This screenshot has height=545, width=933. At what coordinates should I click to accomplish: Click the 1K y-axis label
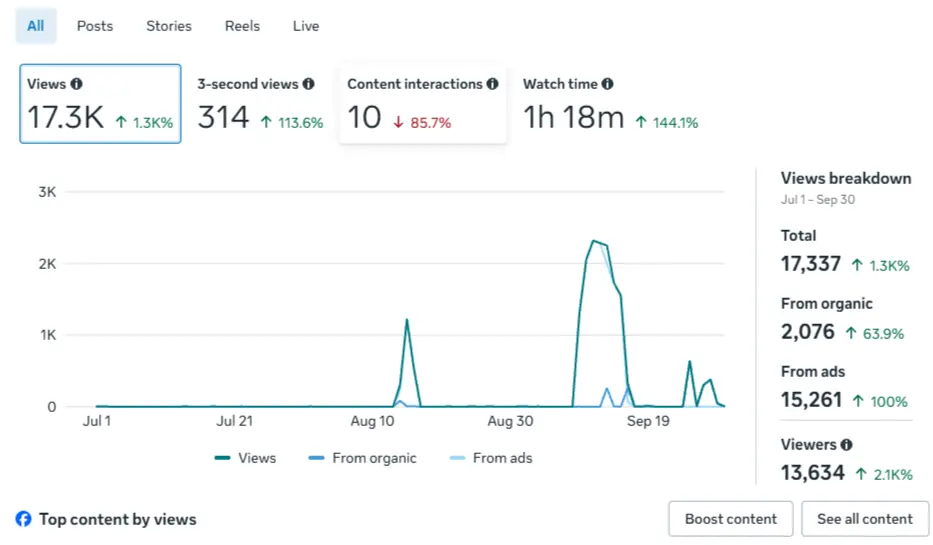(48, 335)
